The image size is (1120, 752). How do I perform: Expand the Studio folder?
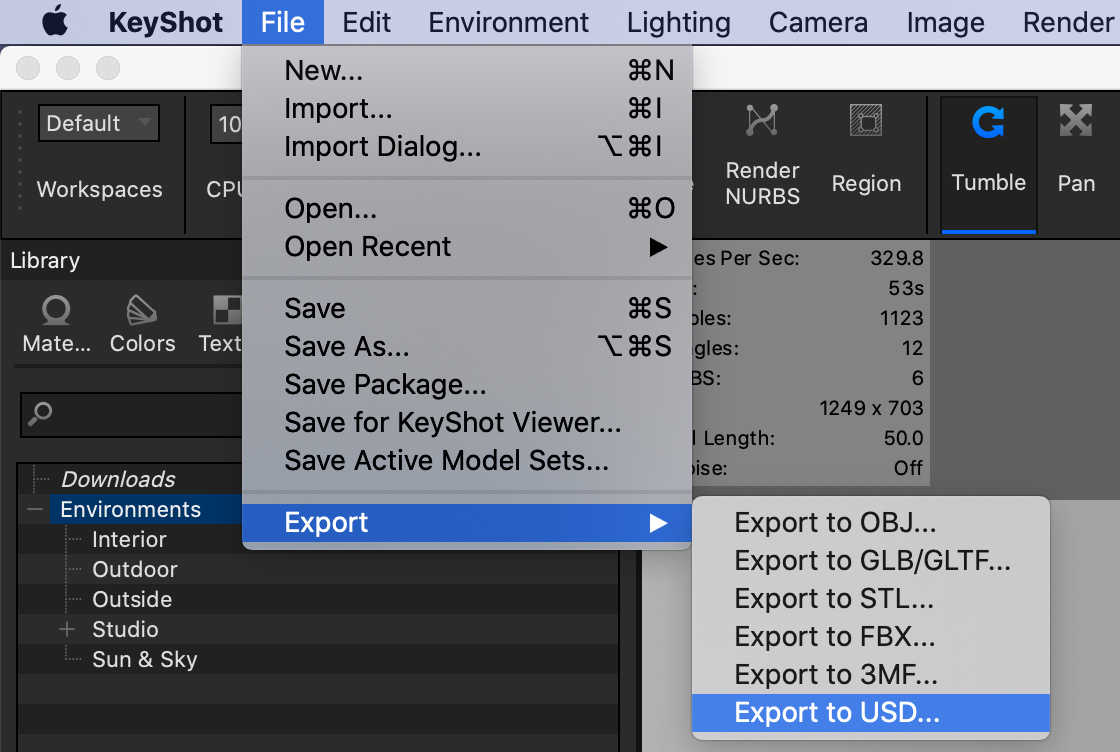[67, 630]
